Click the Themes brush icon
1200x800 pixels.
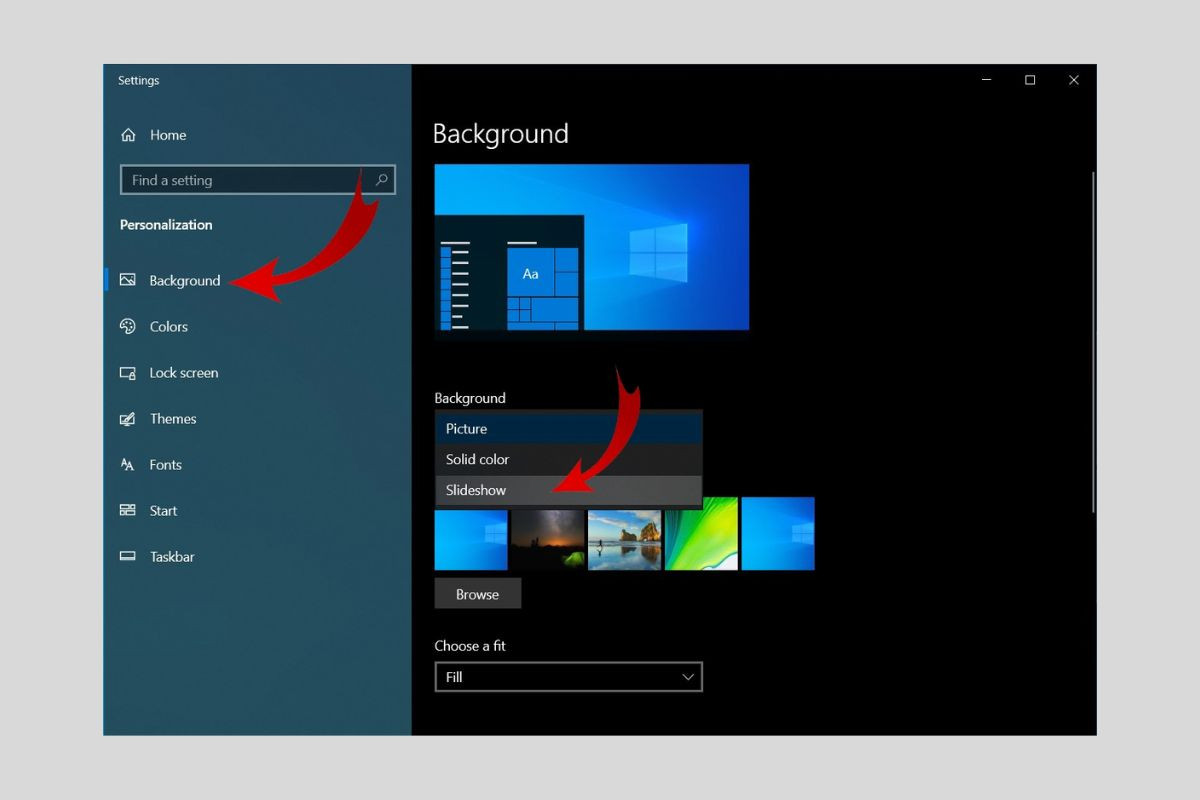[128, 419]
